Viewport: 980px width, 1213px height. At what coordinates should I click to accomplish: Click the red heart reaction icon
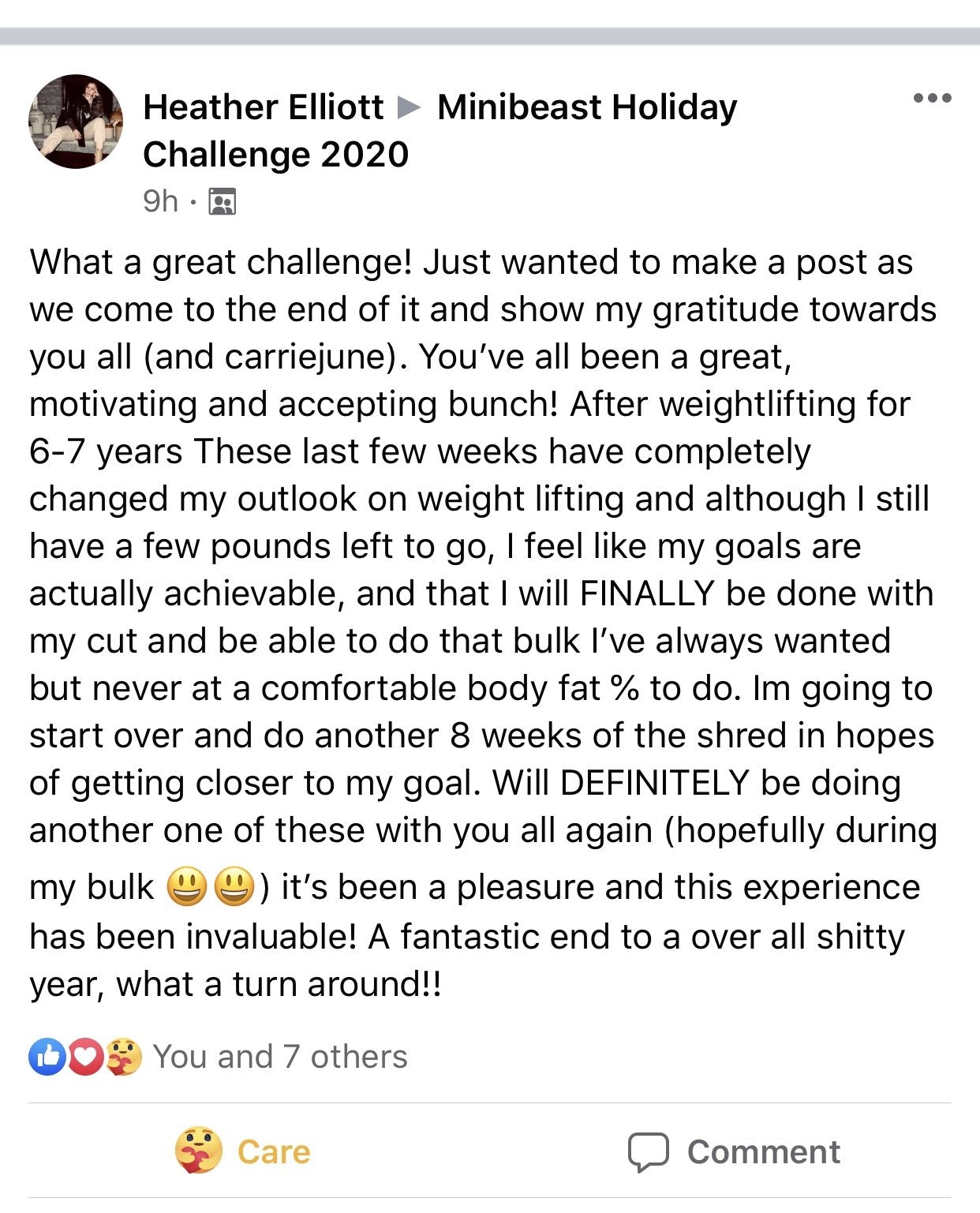[x=86, y=1057]
